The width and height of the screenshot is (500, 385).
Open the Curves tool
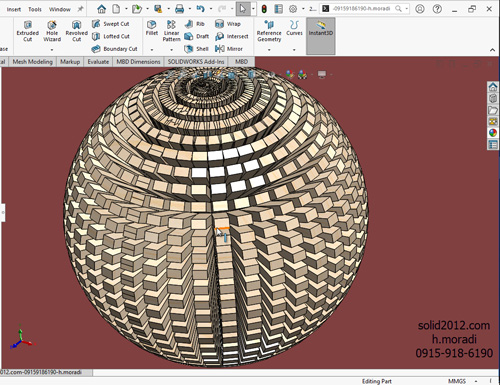[294, 28]
